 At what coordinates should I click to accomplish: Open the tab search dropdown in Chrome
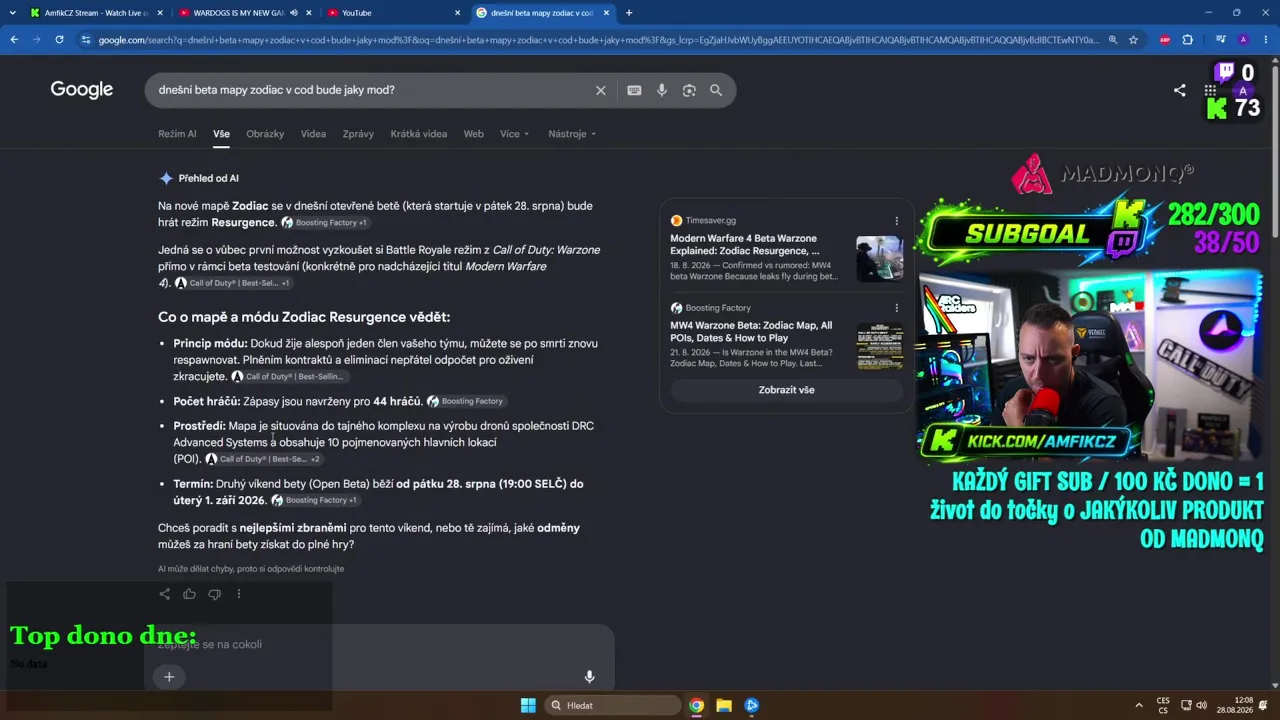[x=12, y=13]
